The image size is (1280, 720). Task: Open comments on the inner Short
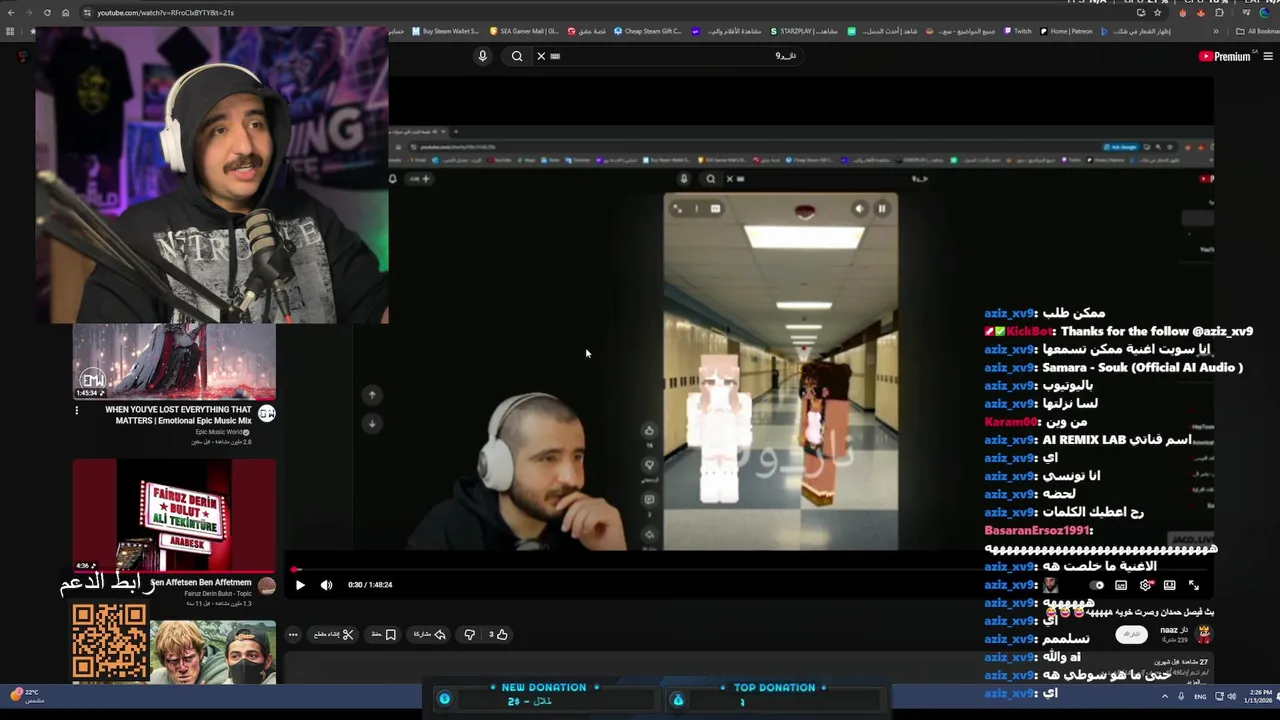(x=649, y=499)
